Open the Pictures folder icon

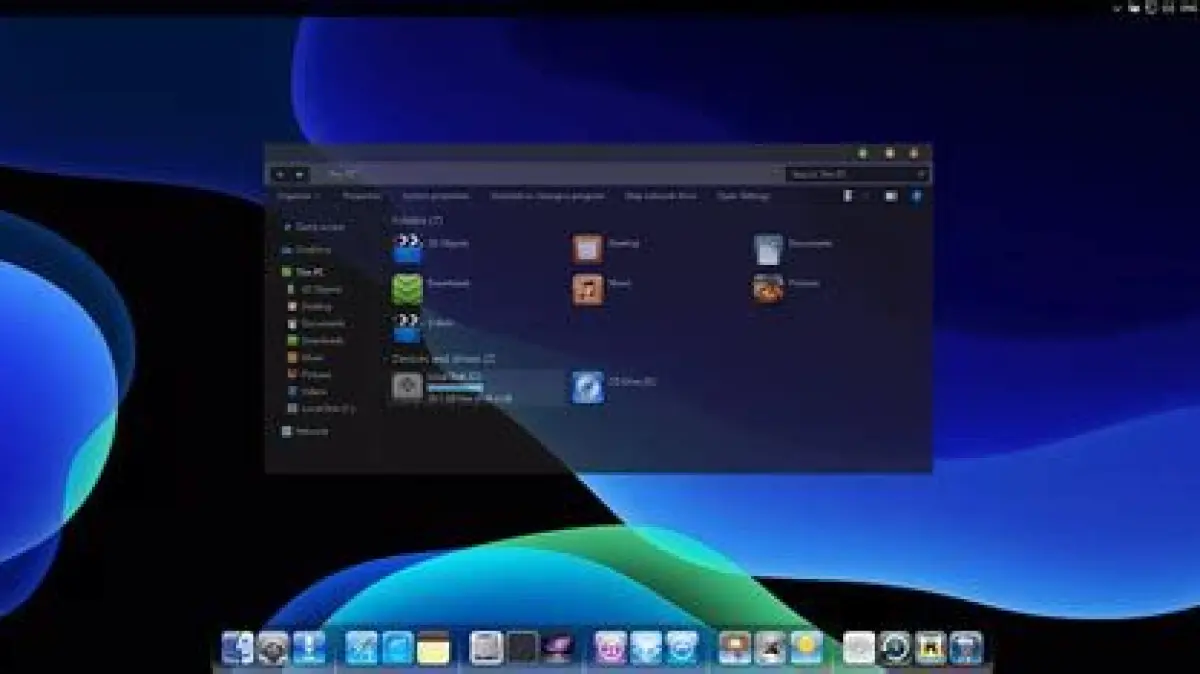[768, 288]
